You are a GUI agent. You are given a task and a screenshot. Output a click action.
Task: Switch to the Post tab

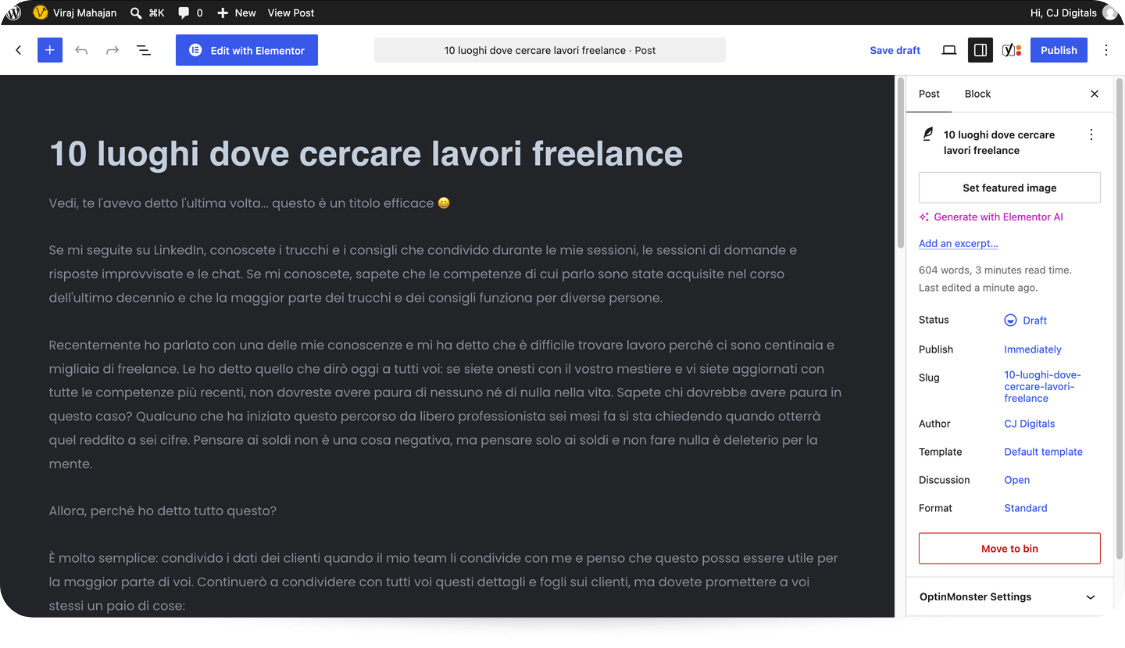(x=928, y=94)
